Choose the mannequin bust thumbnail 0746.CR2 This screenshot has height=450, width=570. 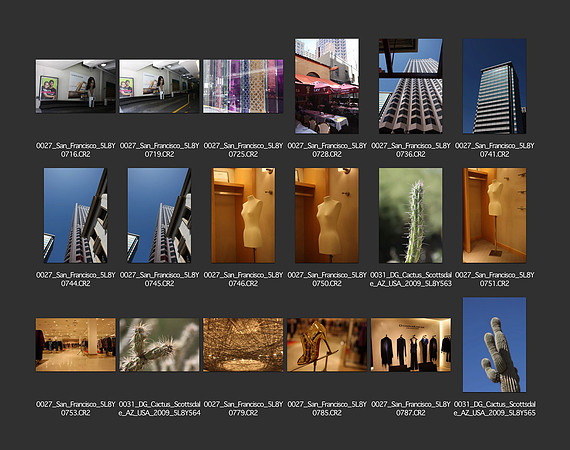243,215
